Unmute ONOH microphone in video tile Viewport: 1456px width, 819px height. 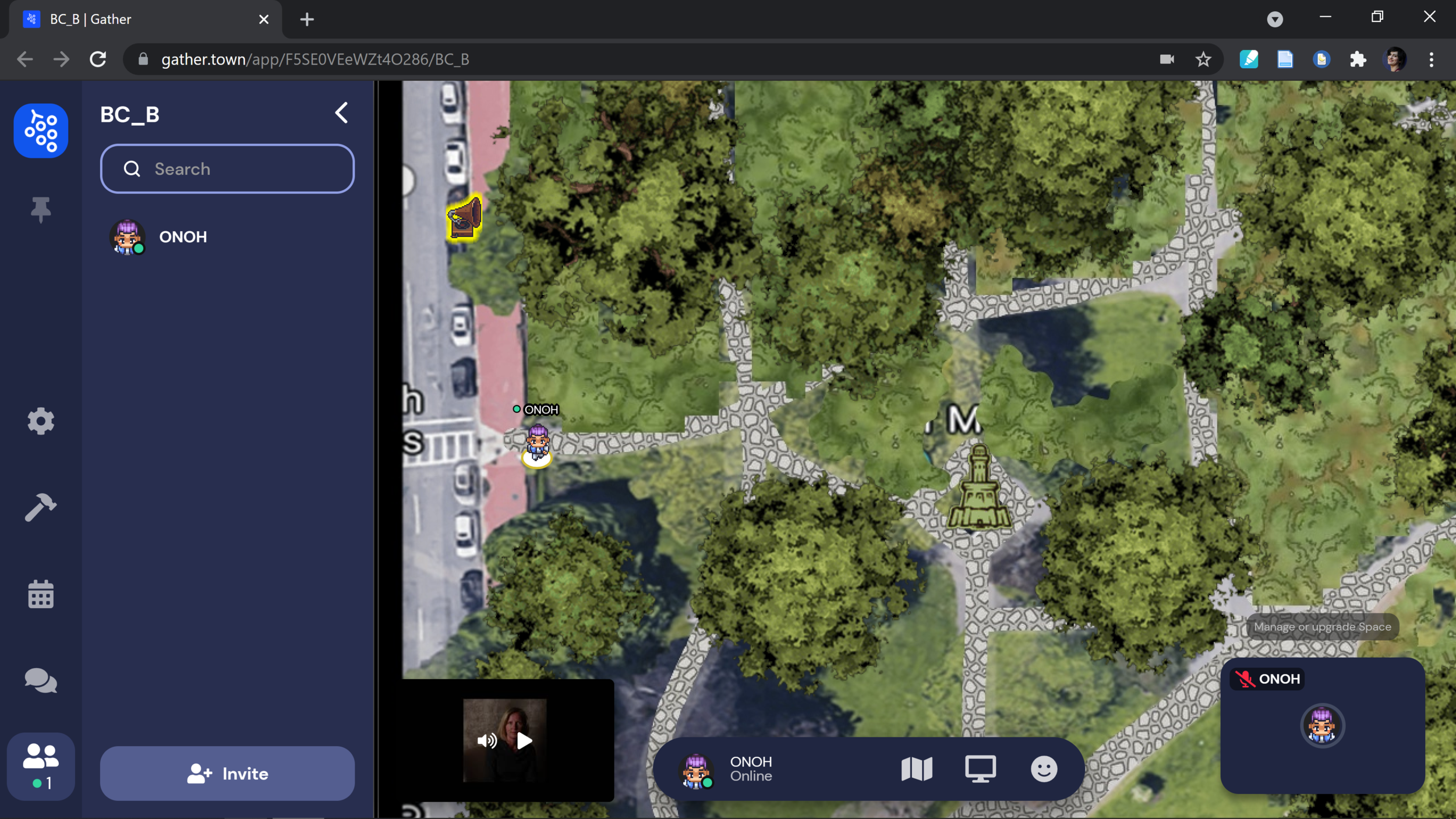(1245, 679)
